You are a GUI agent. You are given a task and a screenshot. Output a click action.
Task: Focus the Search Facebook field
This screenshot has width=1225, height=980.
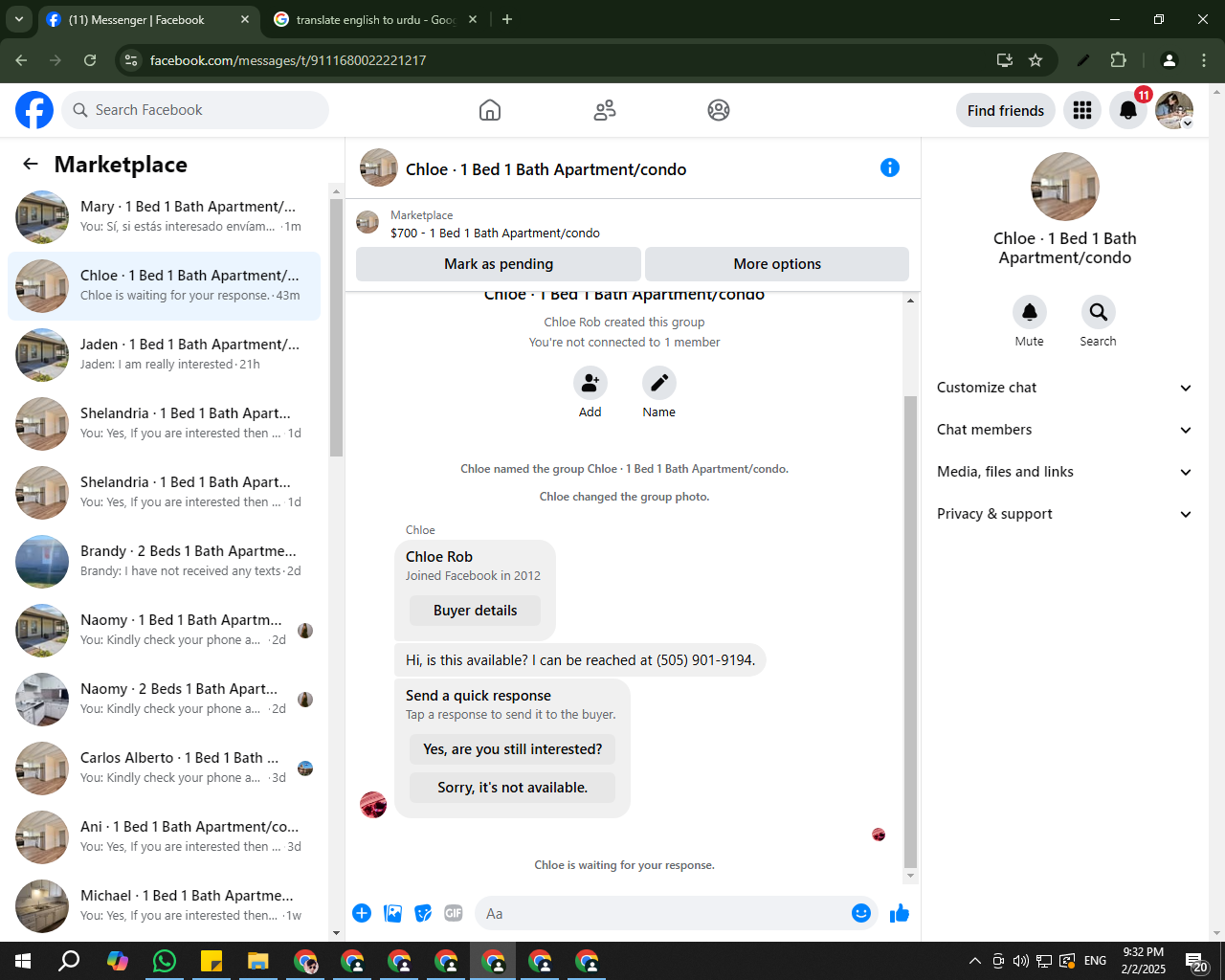(x=195, y=110)
